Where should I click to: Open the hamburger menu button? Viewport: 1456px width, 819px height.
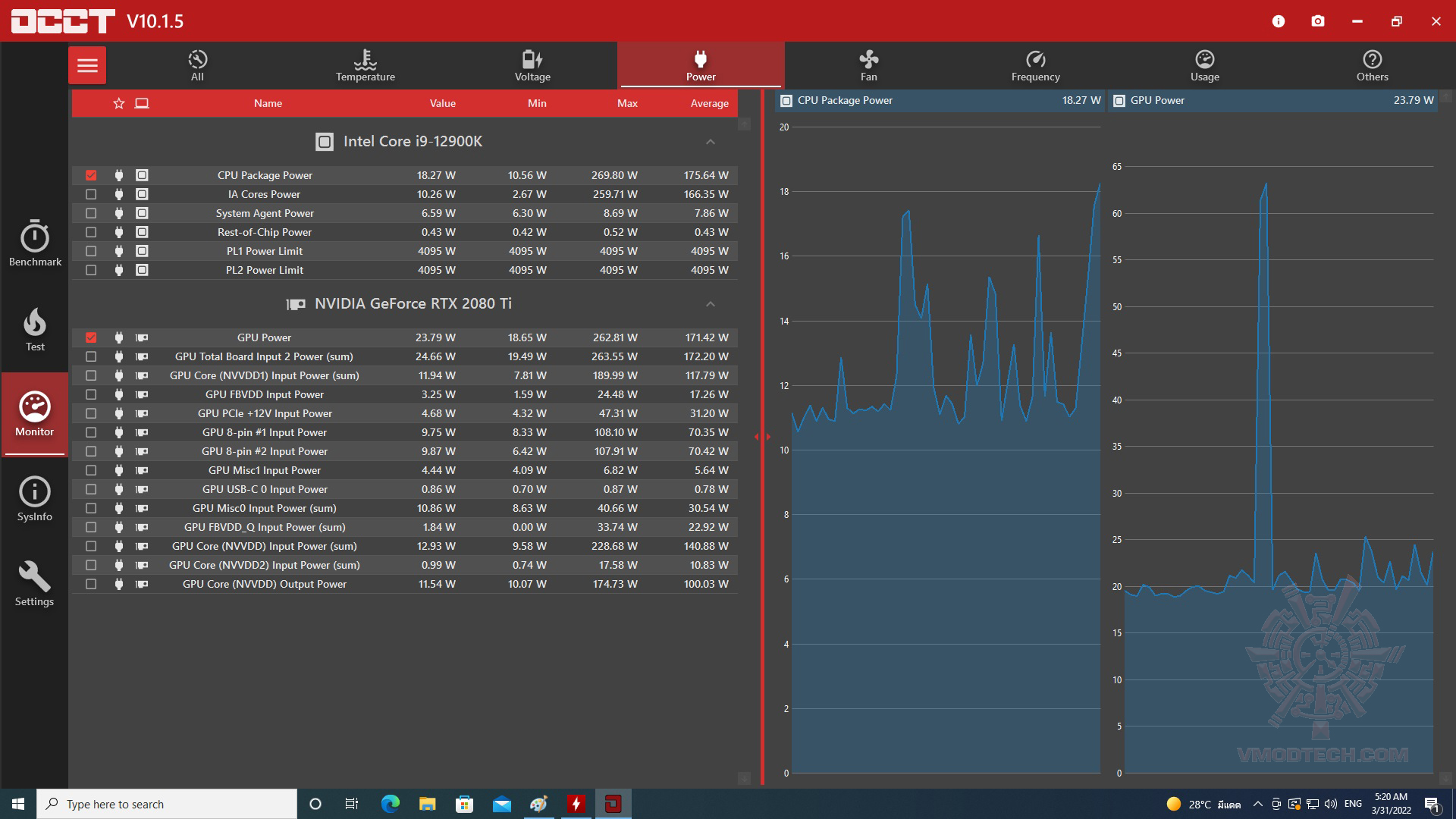pos(87,65)
